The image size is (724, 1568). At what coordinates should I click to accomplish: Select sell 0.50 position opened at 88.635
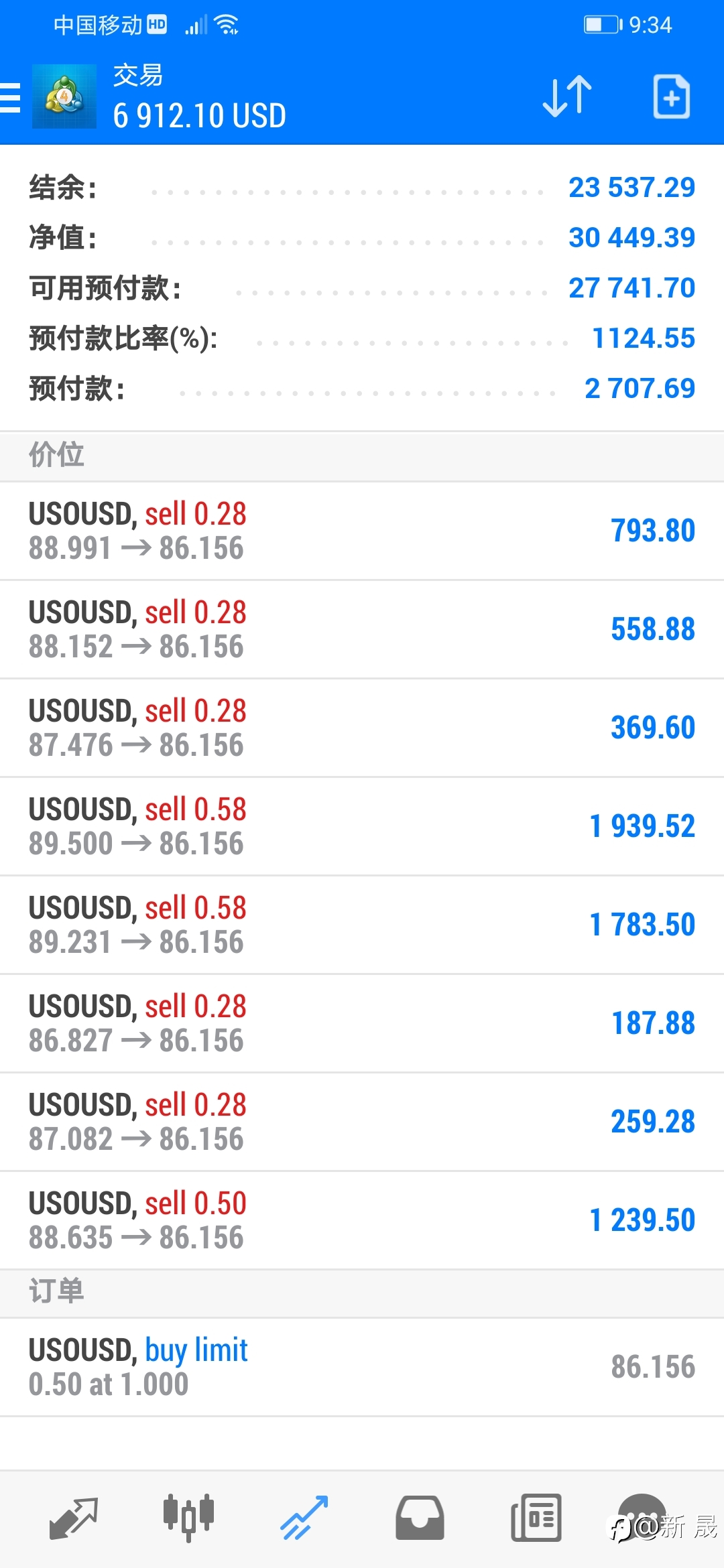click(362, 1221)
